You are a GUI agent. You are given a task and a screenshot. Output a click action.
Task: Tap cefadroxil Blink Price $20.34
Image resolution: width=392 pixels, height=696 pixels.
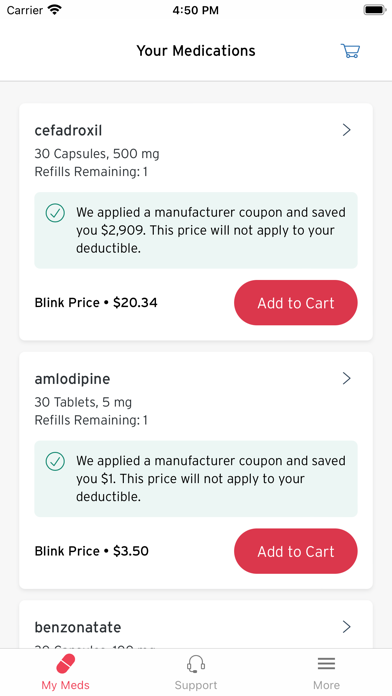(x=96, y=303)
